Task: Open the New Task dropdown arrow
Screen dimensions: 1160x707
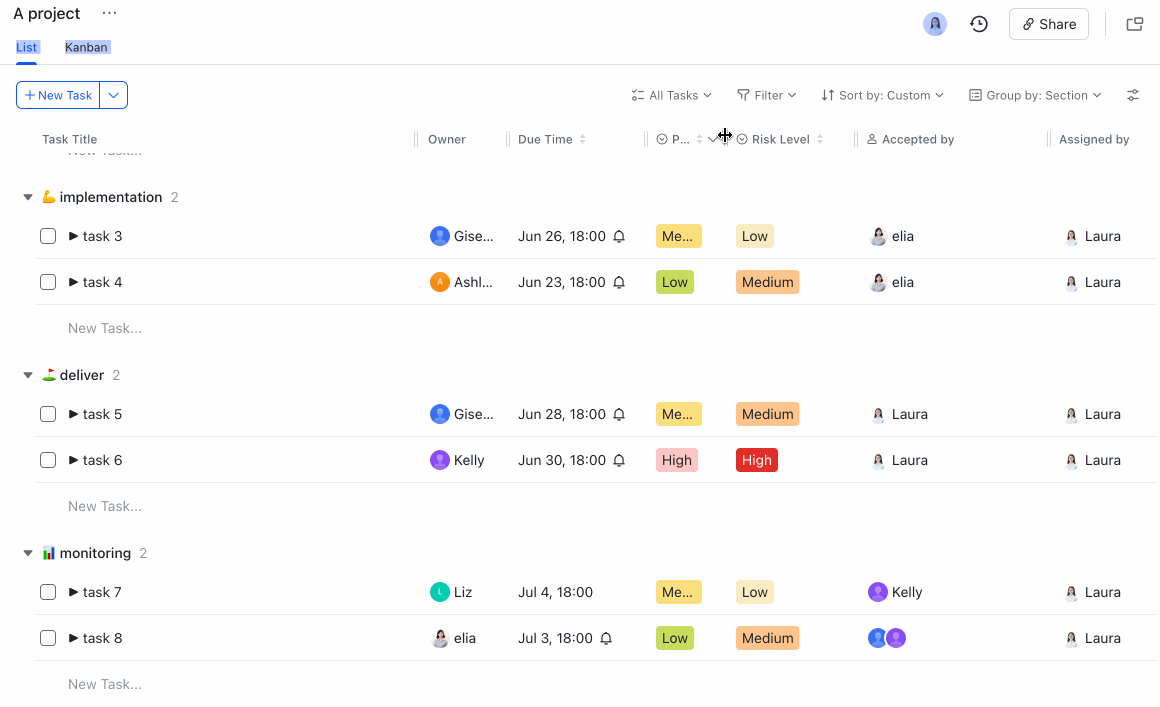Action: 114,95
